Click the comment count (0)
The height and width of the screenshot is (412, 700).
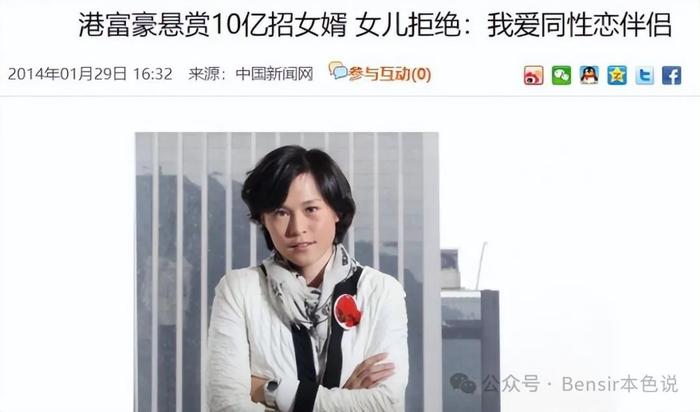421,74
